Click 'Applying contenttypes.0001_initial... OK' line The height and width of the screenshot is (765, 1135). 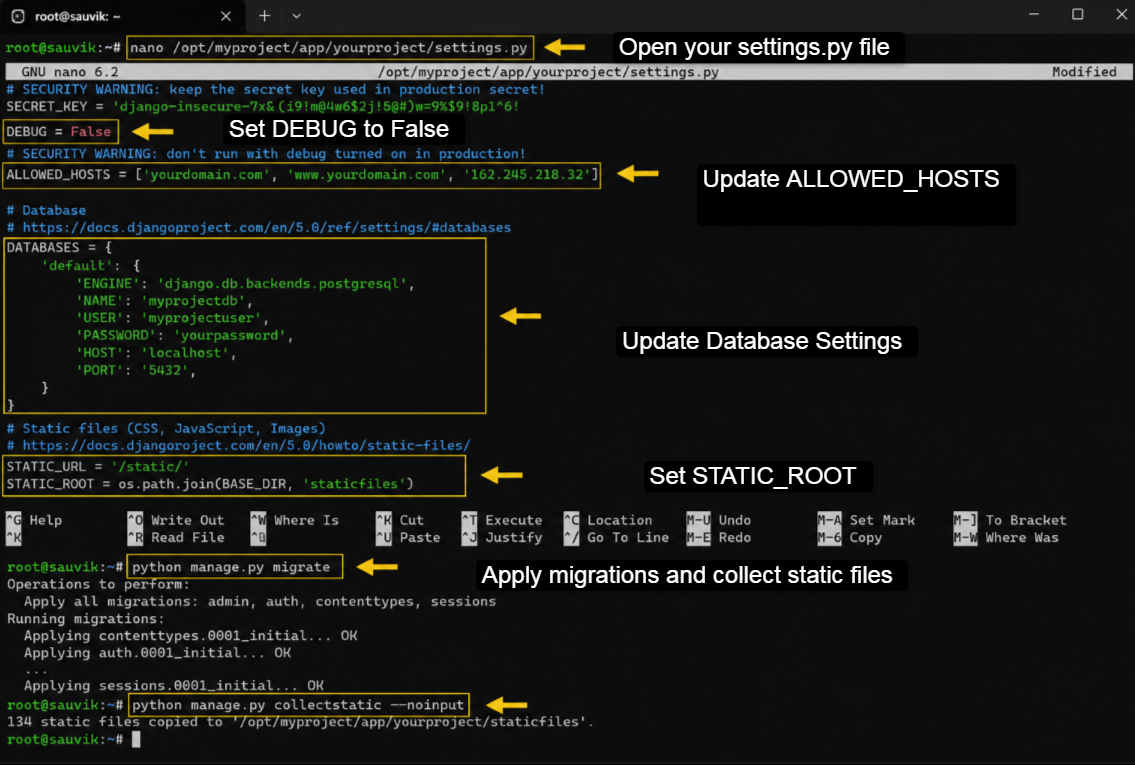[190, 635]
